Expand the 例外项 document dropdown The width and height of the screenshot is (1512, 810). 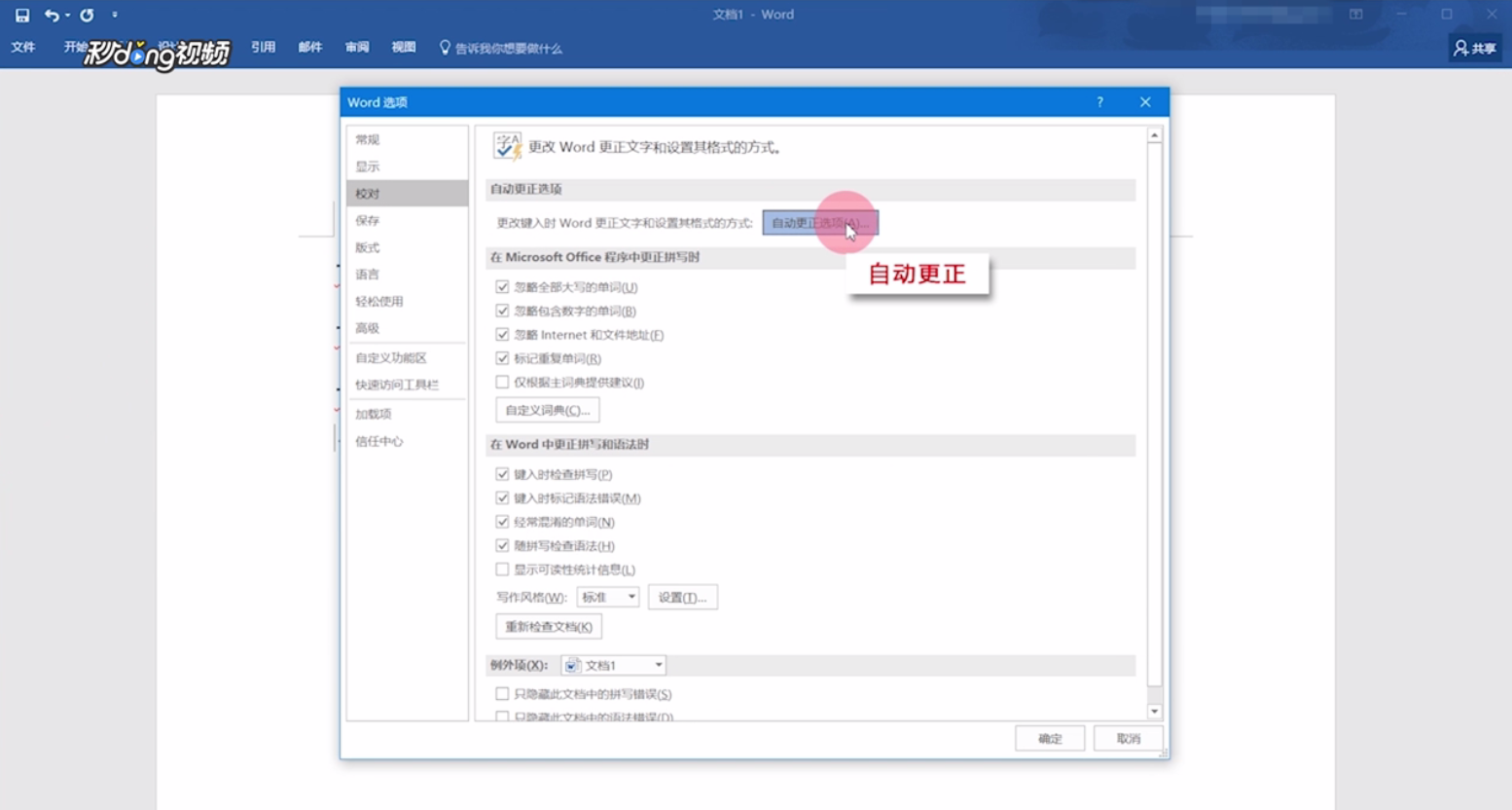pos(659,665)
